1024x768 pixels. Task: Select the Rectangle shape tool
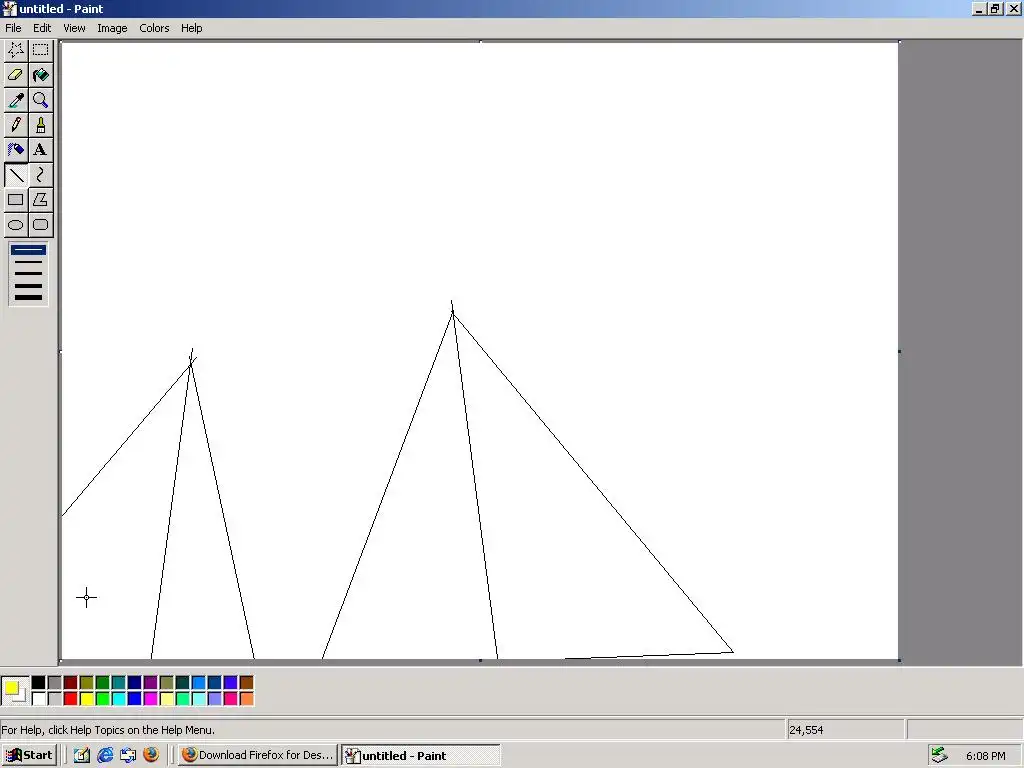pos(16,200)
